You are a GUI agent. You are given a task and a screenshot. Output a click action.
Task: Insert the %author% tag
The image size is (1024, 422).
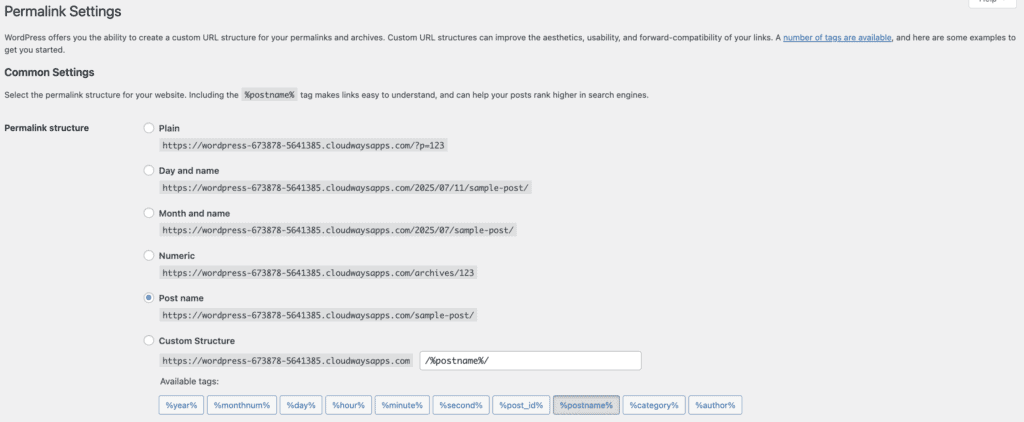coord(714,405)
